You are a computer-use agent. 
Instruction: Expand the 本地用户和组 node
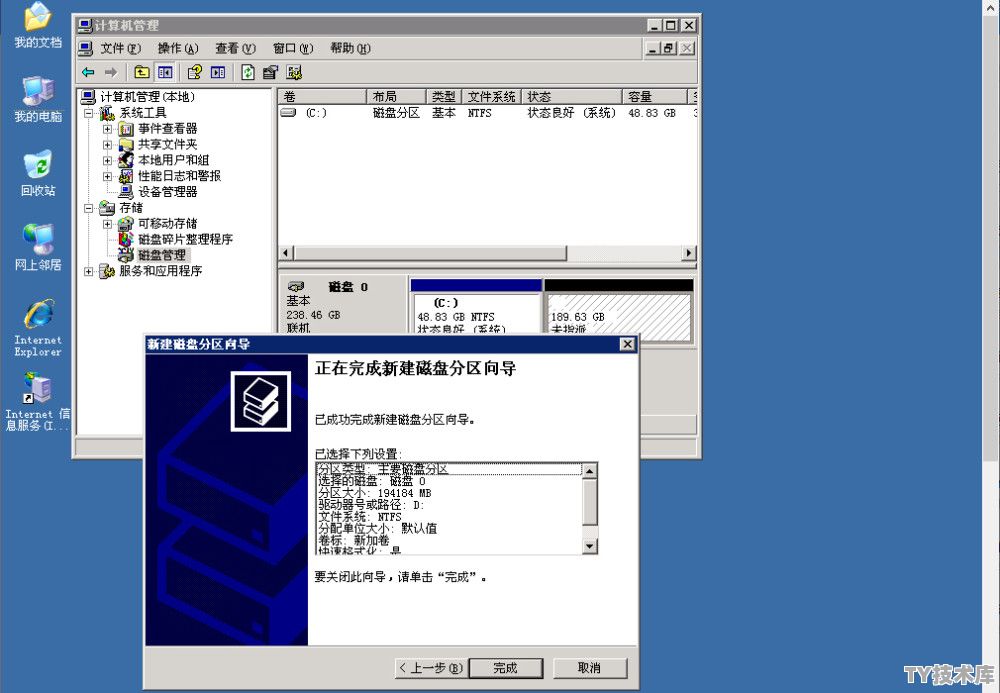coord(107,161)
